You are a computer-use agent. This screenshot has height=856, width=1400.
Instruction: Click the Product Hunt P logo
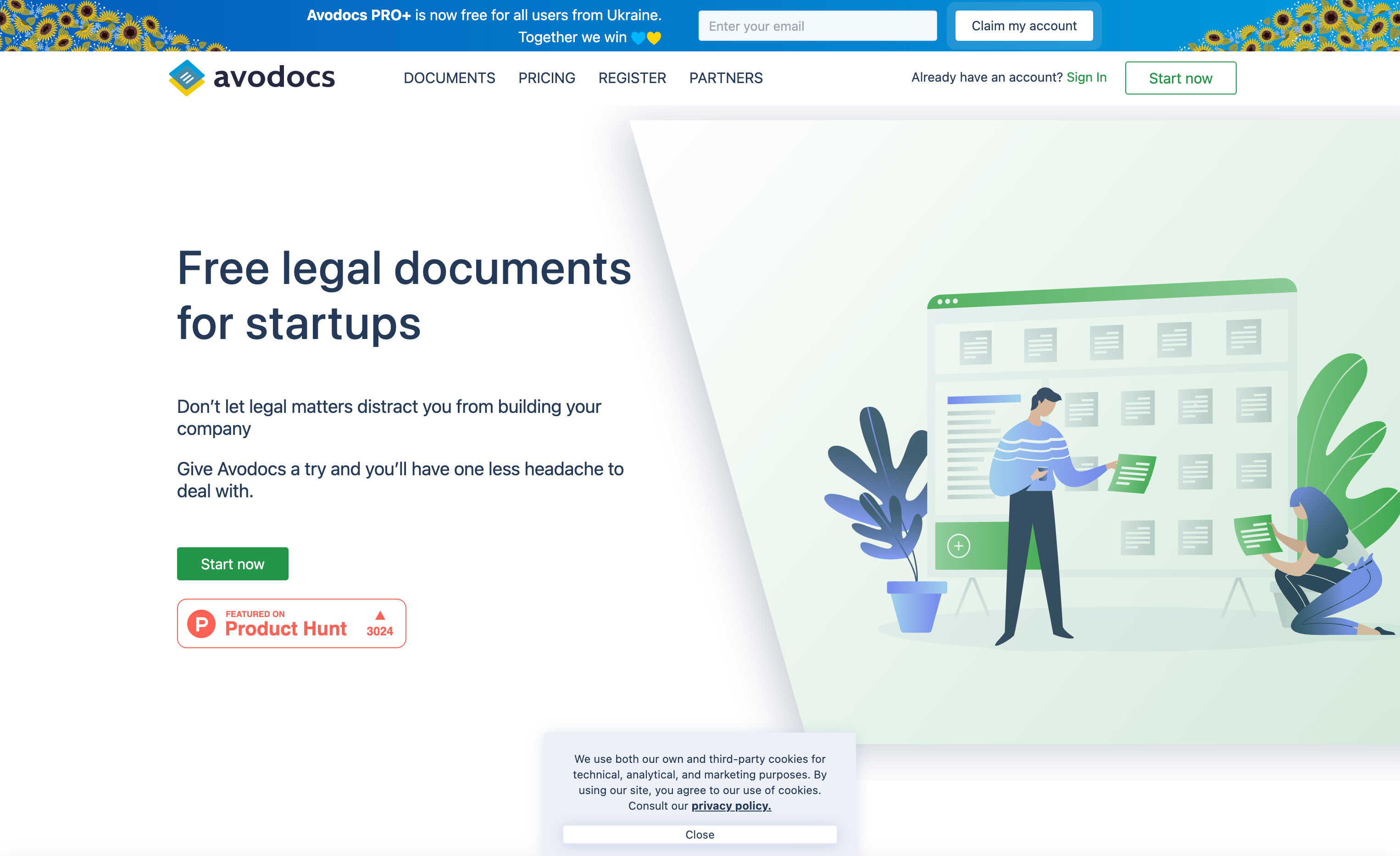point(201,623)
